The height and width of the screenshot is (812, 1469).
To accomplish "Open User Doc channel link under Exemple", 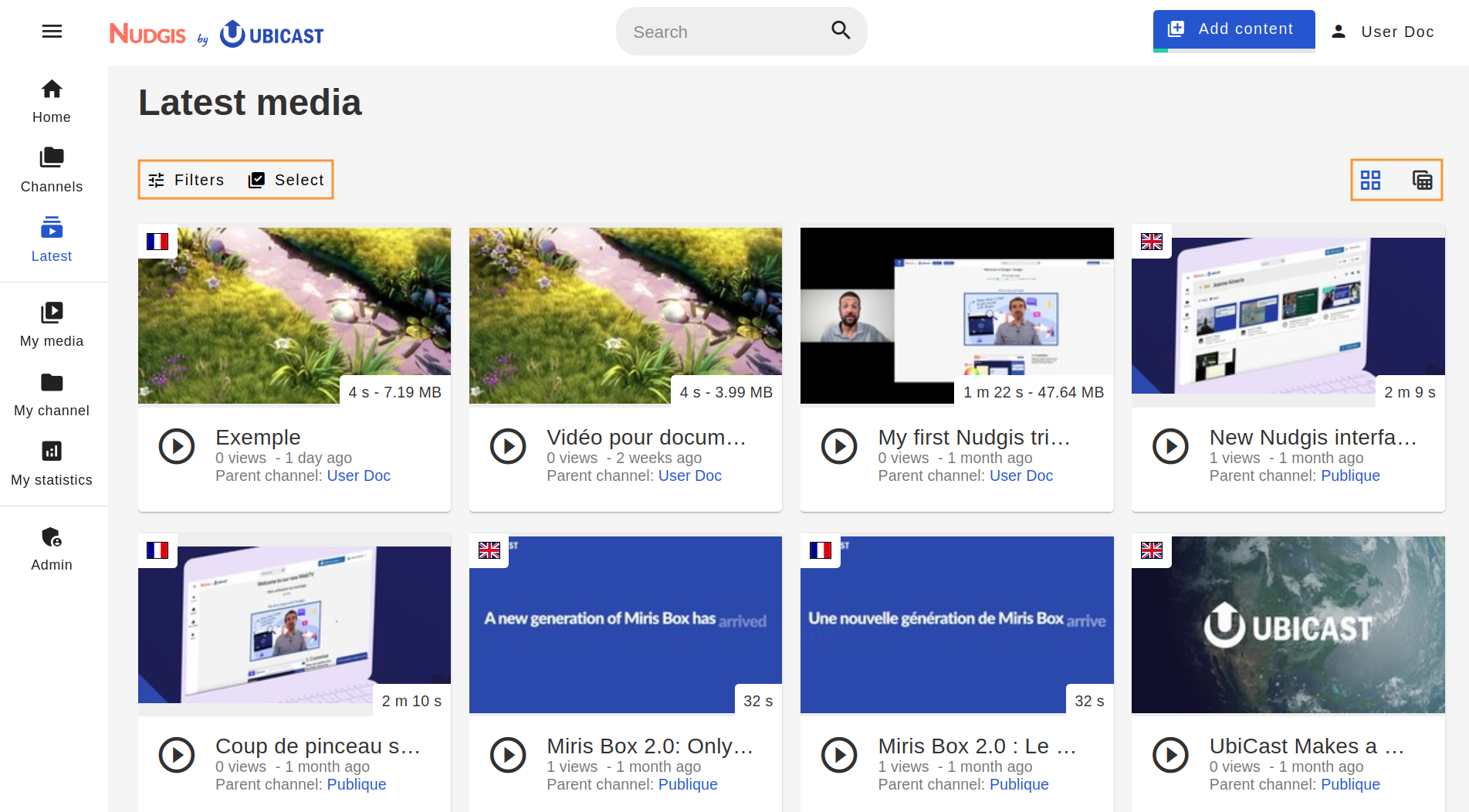I will (359, 475).
